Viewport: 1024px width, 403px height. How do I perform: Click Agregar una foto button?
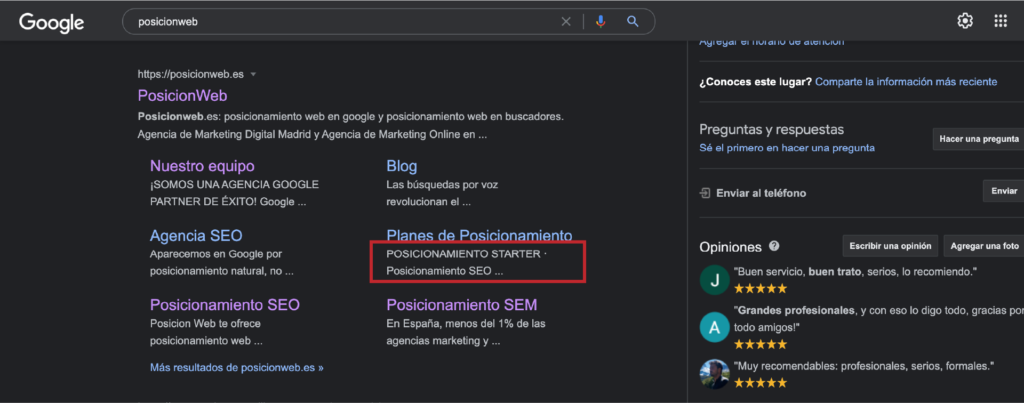click(984, 246)
